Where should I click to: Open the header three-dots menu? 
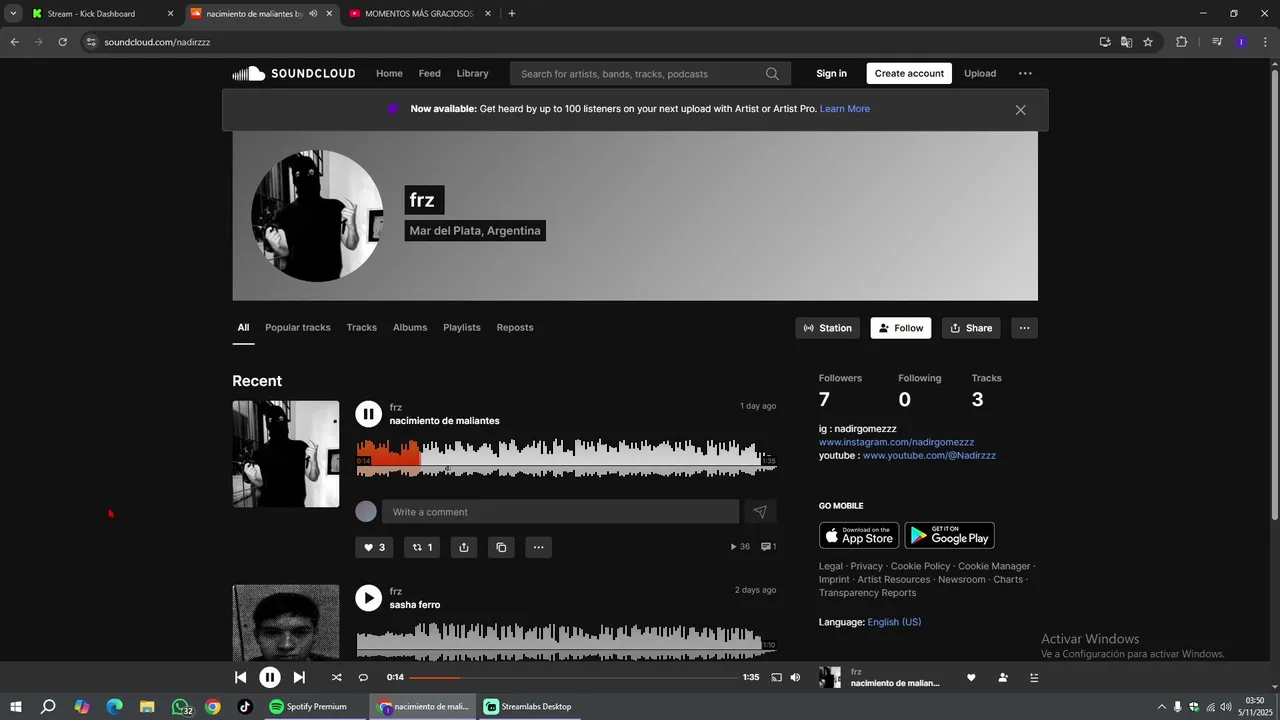point(1025,73)
